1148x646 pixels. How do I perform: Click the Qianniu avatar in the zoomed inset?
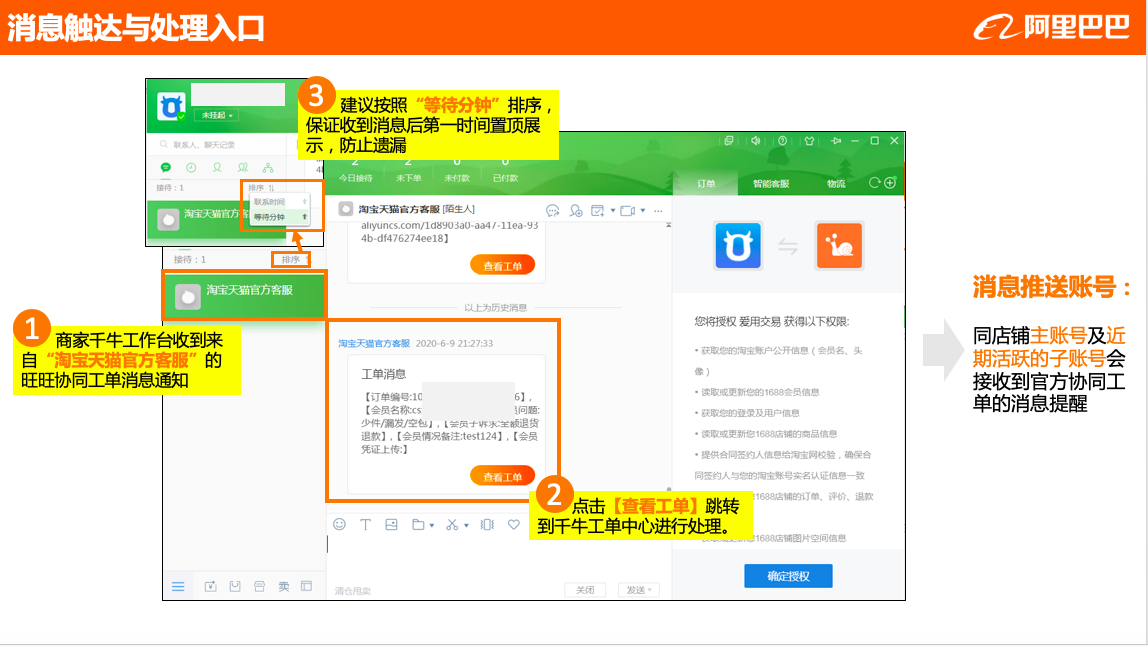tap(171, 108)
